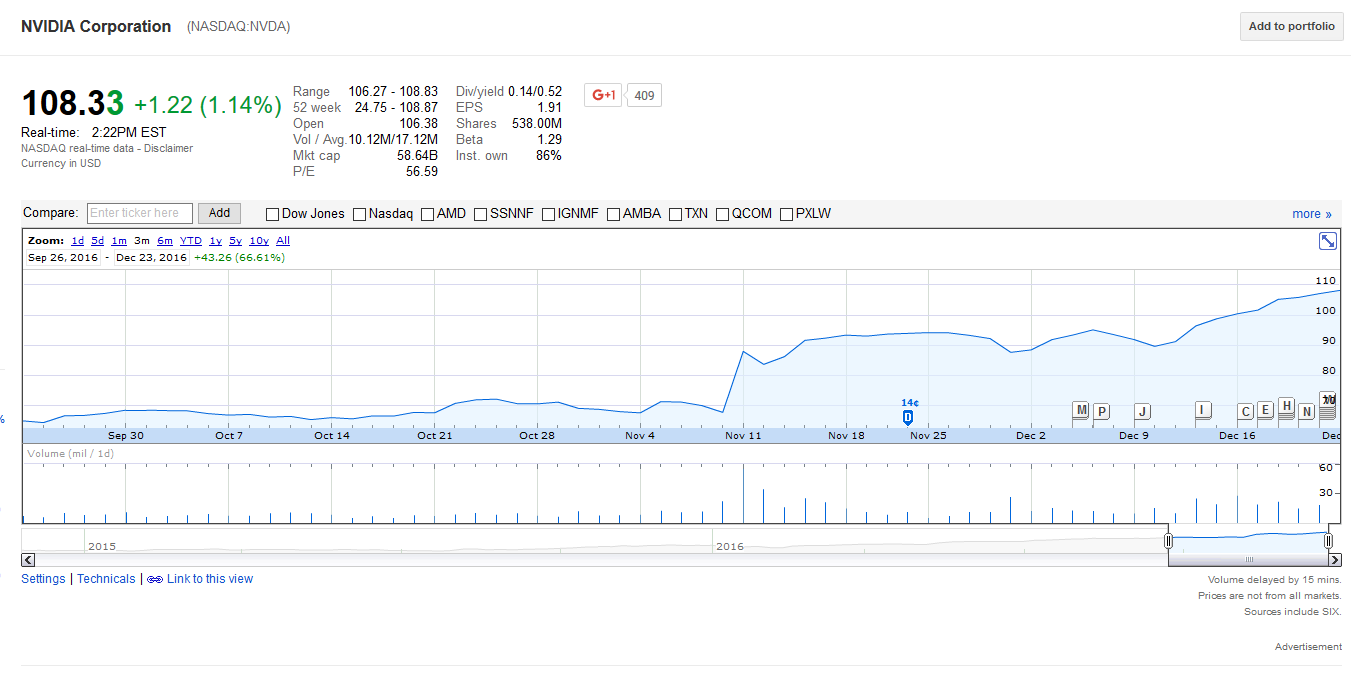The image size is (1351, 674).
Task: Open news flag C on chart
Action: coord(1245,411)
